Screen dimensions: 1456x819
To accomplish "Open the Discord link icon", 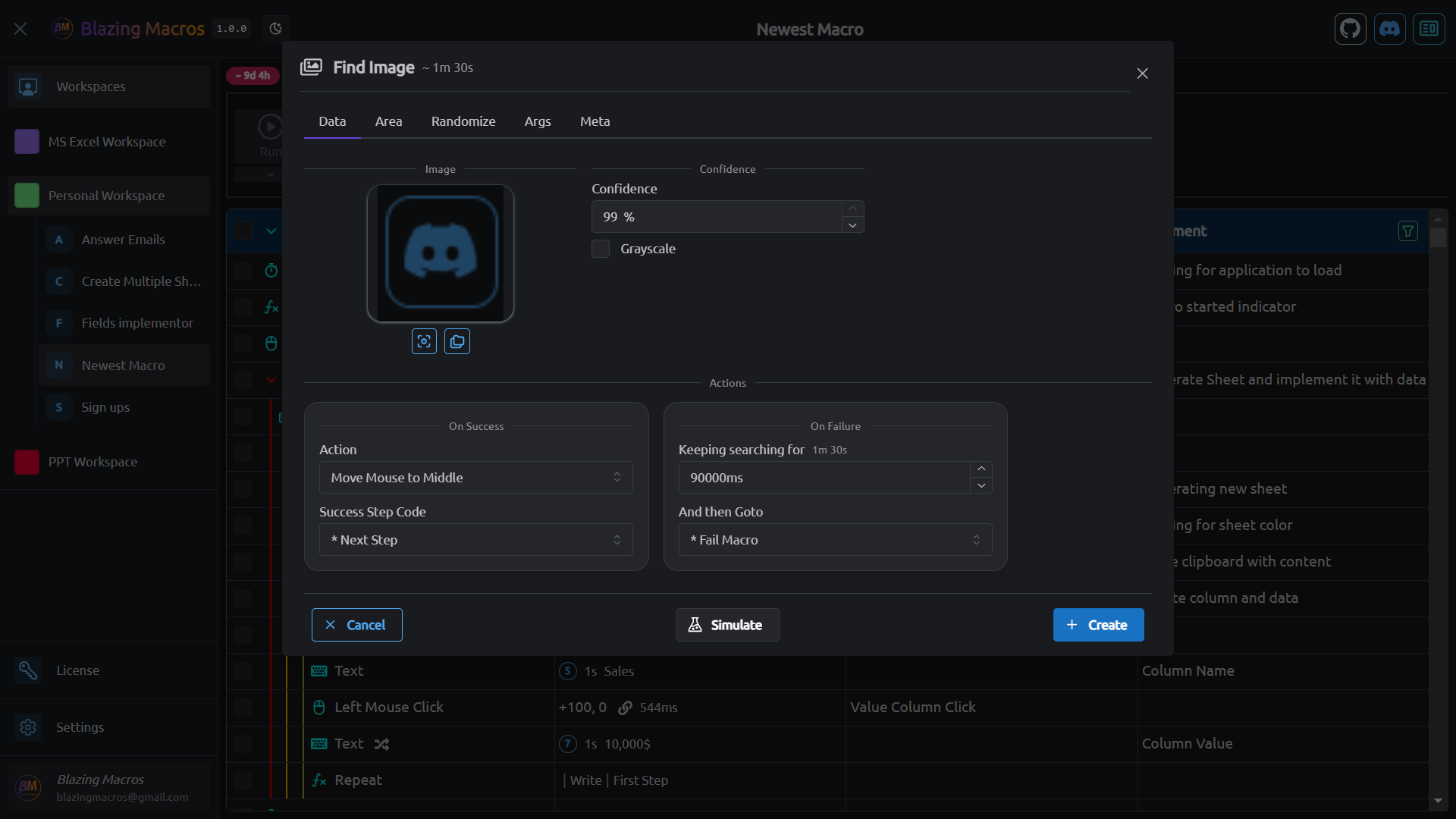I will point(1389,29).
